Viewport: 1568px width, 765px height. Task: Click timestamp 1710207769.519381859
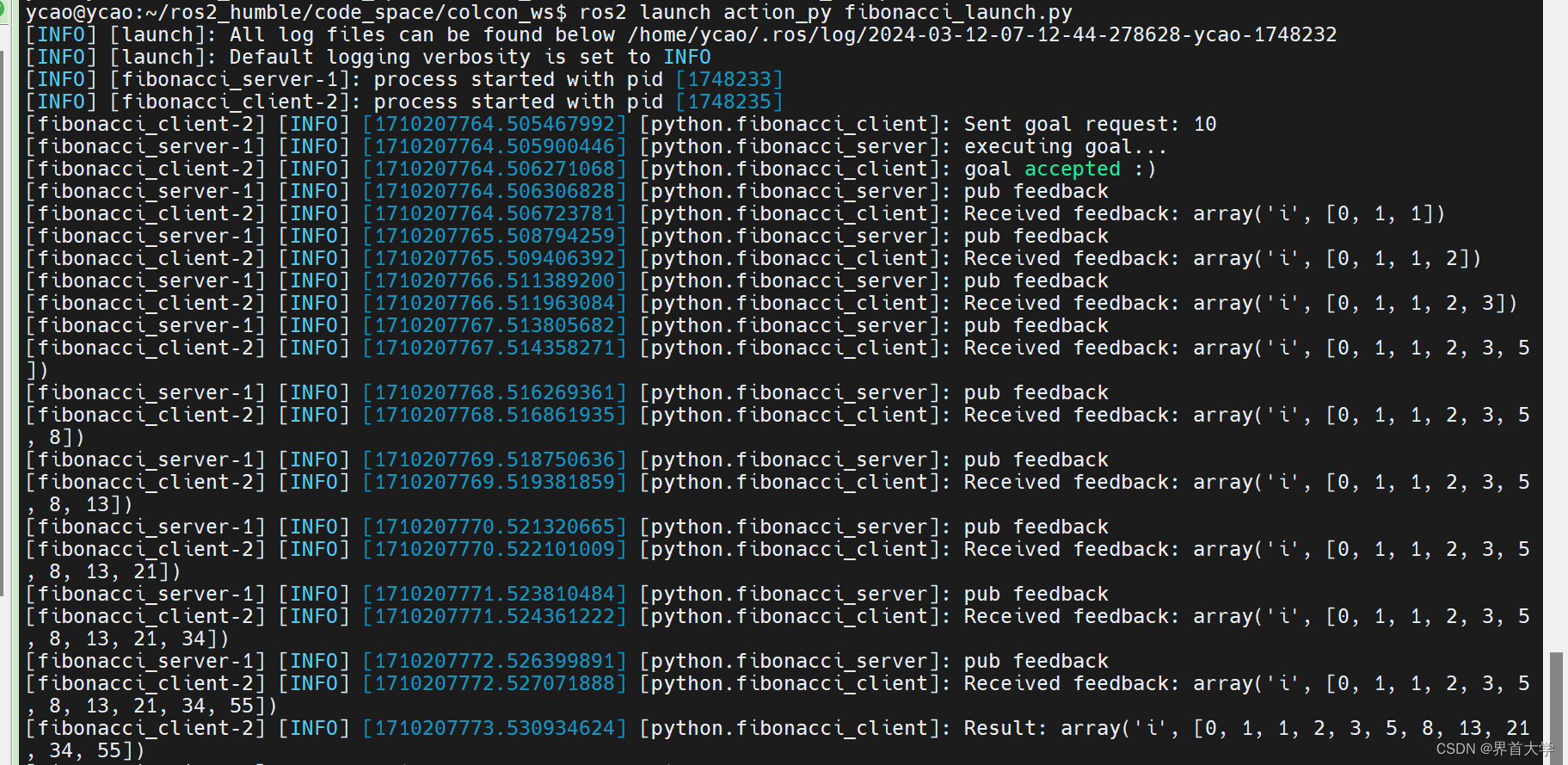pos(495,482)
